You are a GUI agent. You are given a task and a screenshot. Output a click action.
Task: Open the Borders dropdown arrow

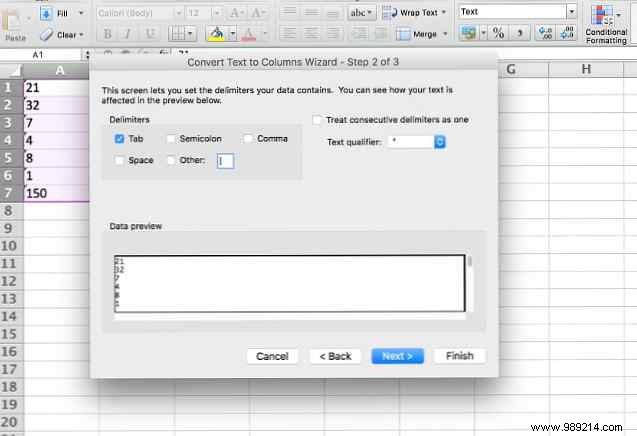click(190, 34)
